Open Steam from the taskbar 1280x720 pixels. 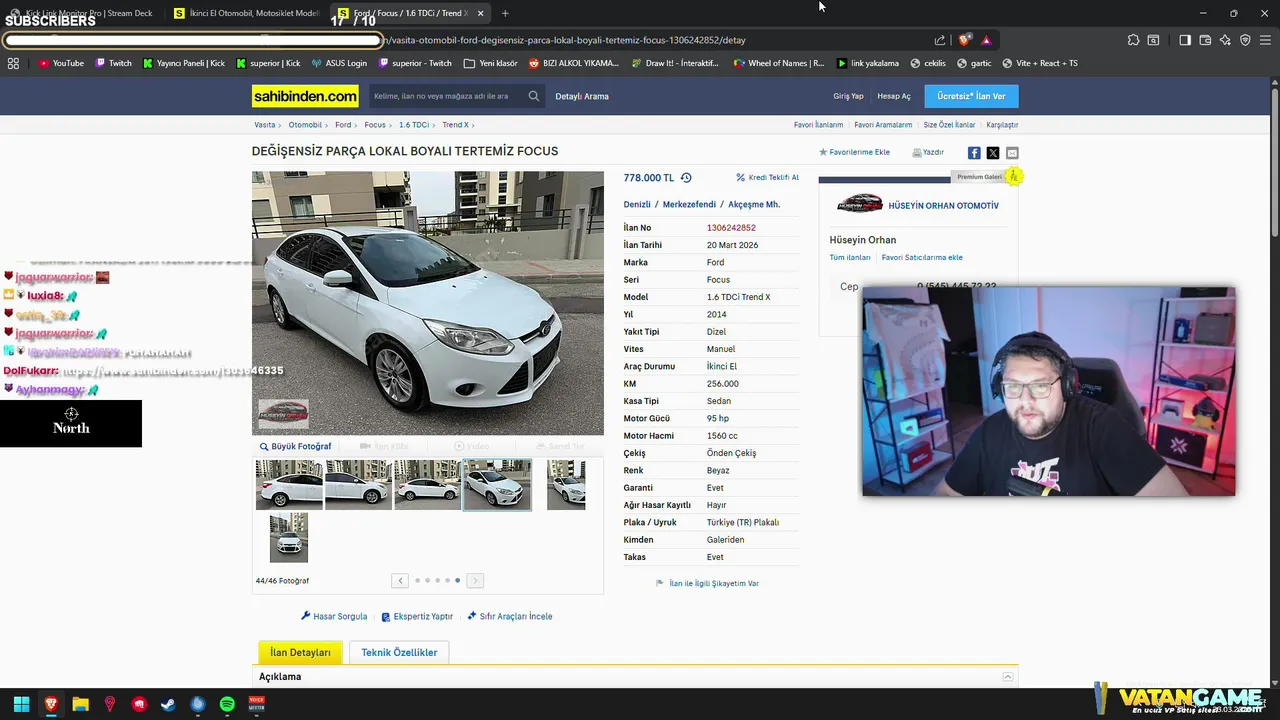click(169, 704)
